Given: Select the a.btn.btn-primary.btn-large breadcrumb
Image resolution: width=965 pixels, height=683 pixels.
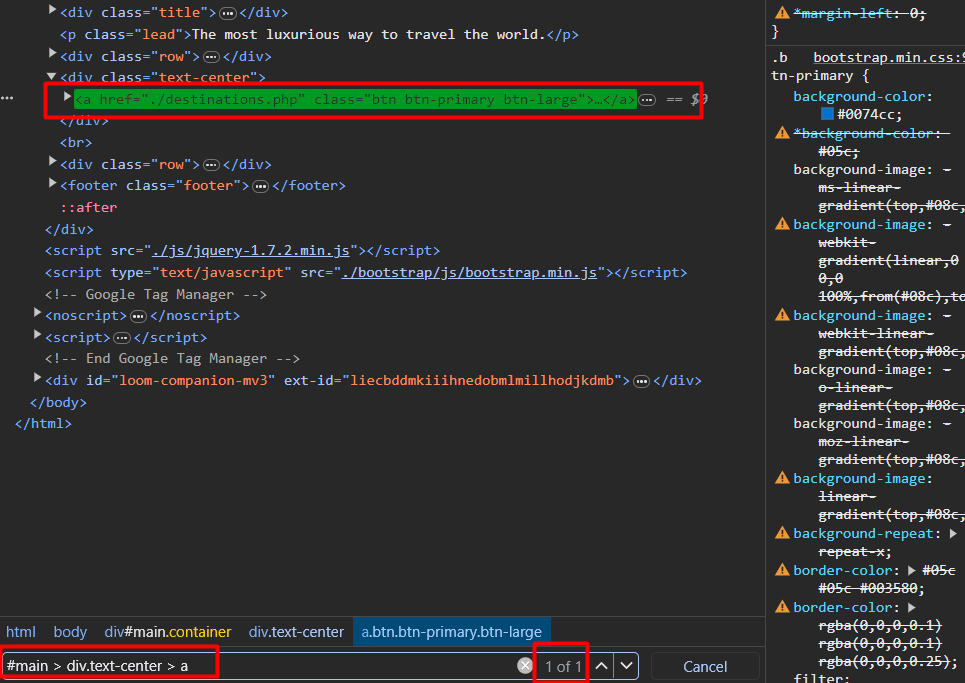Looking at the screenshot, I should (x=452, y=632).
